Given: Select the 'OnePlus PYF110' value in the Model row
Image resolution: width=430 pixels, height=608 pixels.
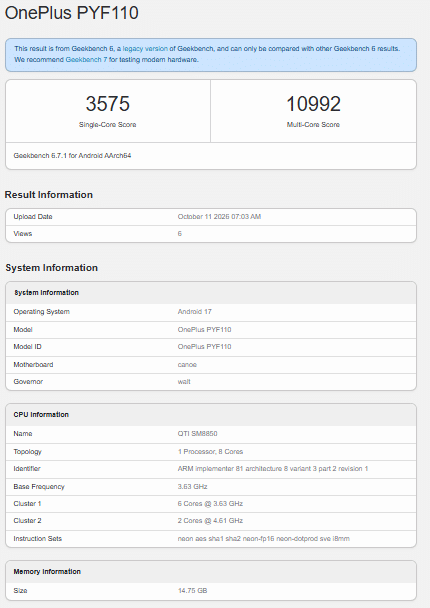Looking at the screenshot, I should 204,330.
